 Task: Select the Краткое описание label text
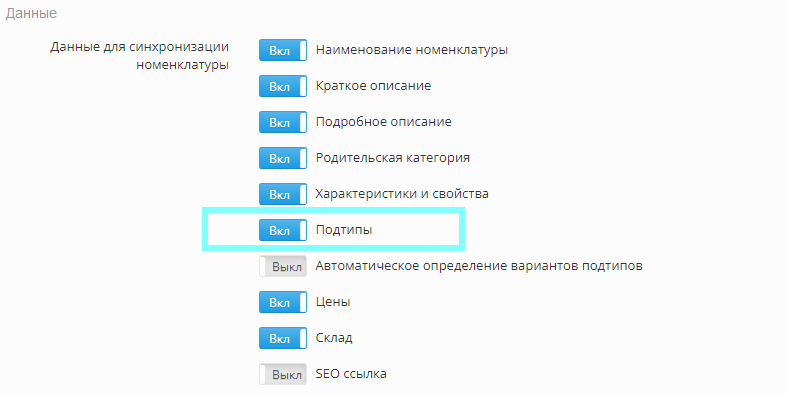click(x=373, y=86)
